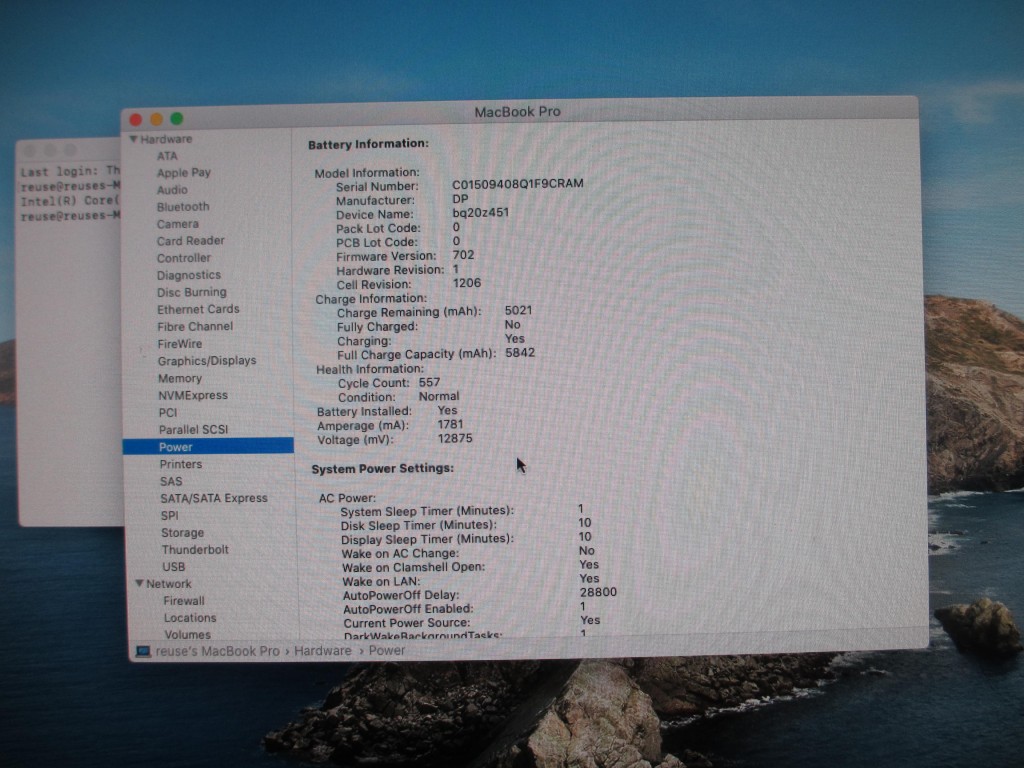Screen dimensions: 1024x768
Task: Show Ethernet Cards information
Action: point(199,310)
